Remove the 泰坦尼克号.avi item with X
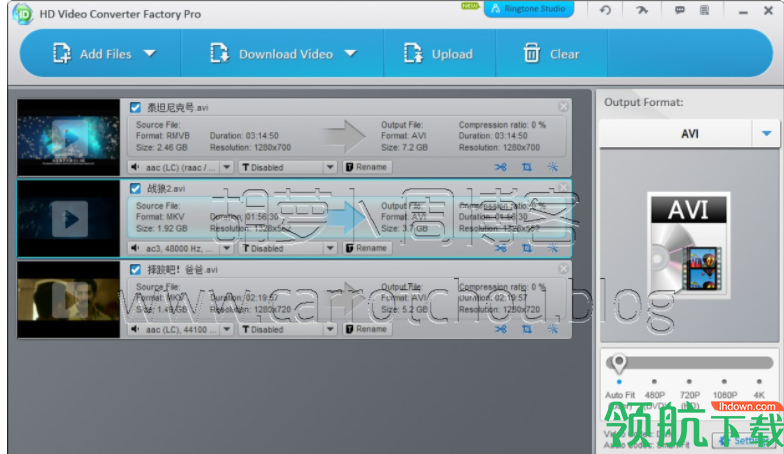This screenshot has height=454, width=784. 564,106
